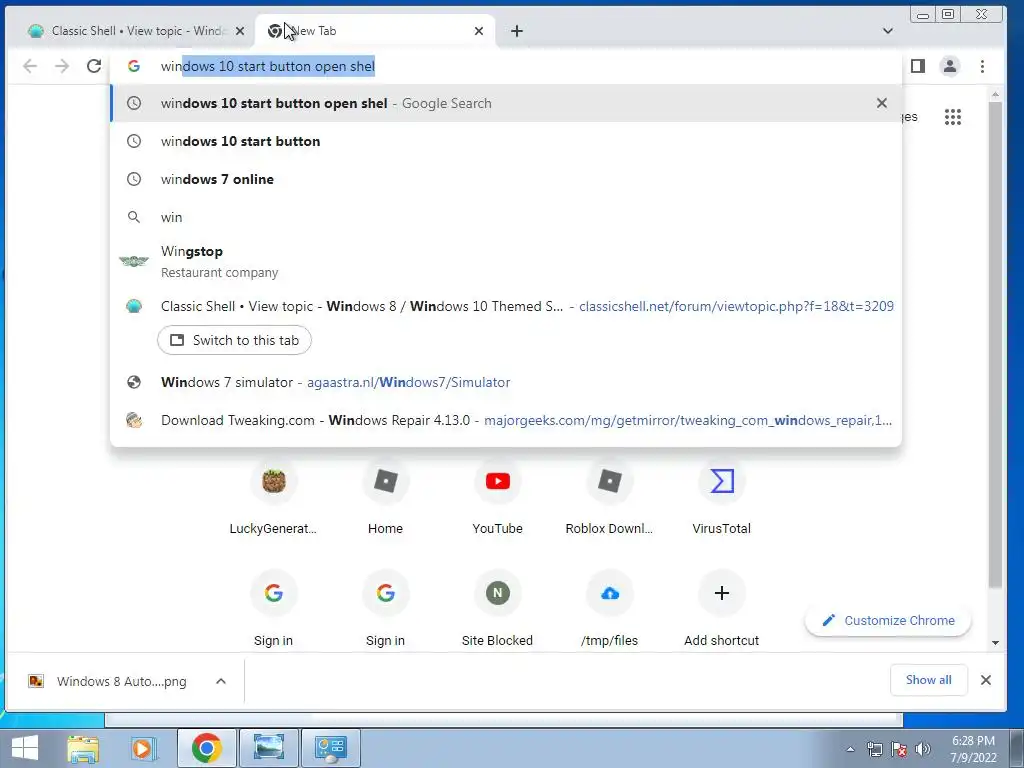
Task: Remove the 'open shel' search suggestion
Action: pyautogui.click(x=882, y=103)
